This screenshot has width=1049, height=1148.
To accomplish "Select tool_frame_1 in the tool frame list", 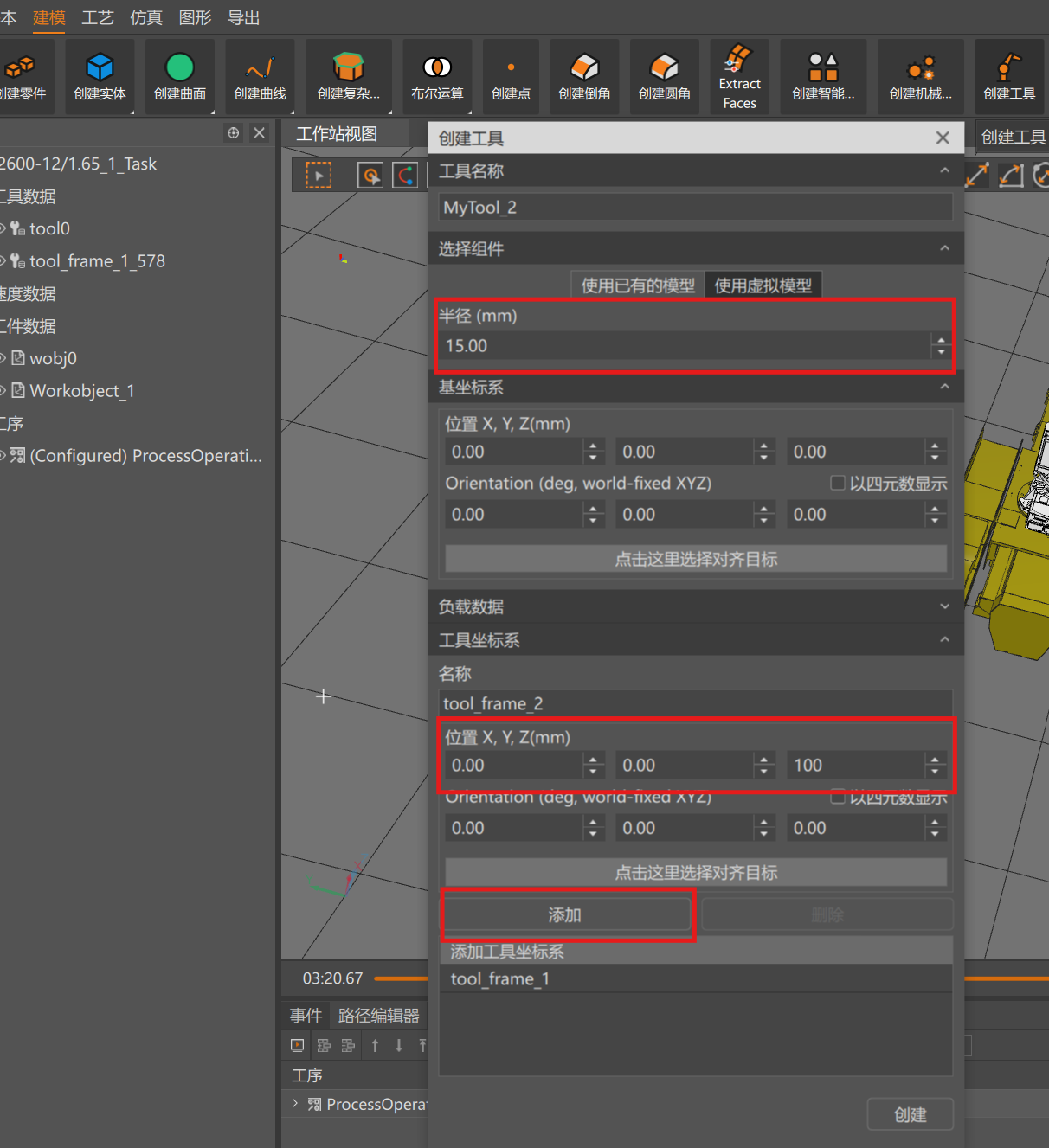I will [696, 978].
